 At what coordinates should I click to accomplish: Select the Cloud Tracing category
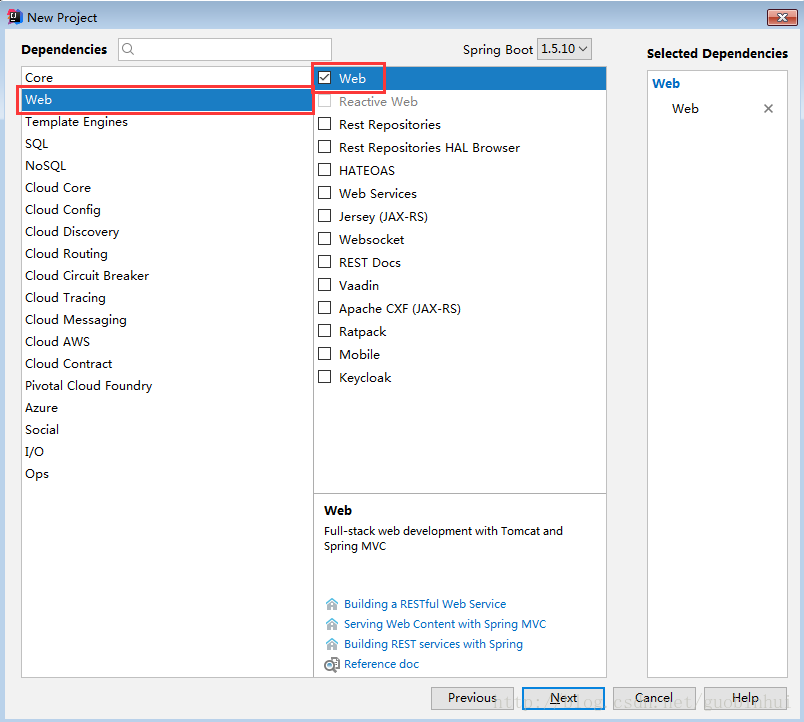pos(167,298)
